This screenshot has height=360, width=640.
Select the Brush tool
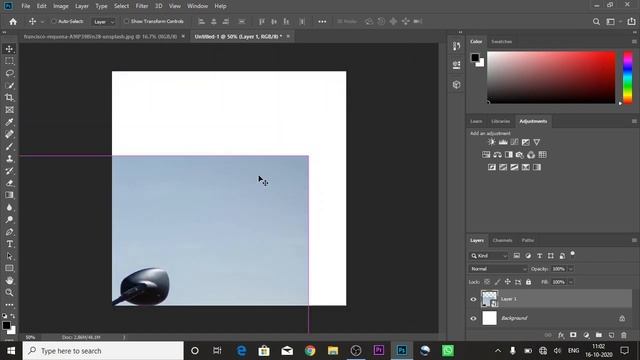(x=9, y=146)
